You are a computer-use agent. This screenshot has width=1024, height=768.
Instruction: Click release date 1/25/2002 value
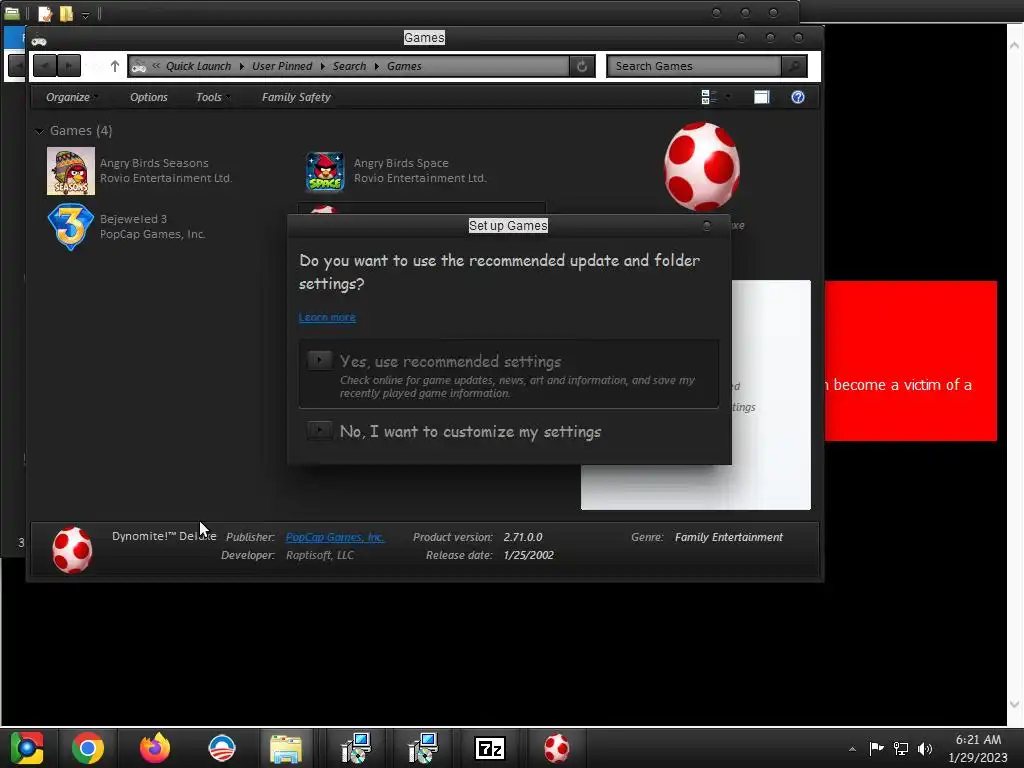528,555
